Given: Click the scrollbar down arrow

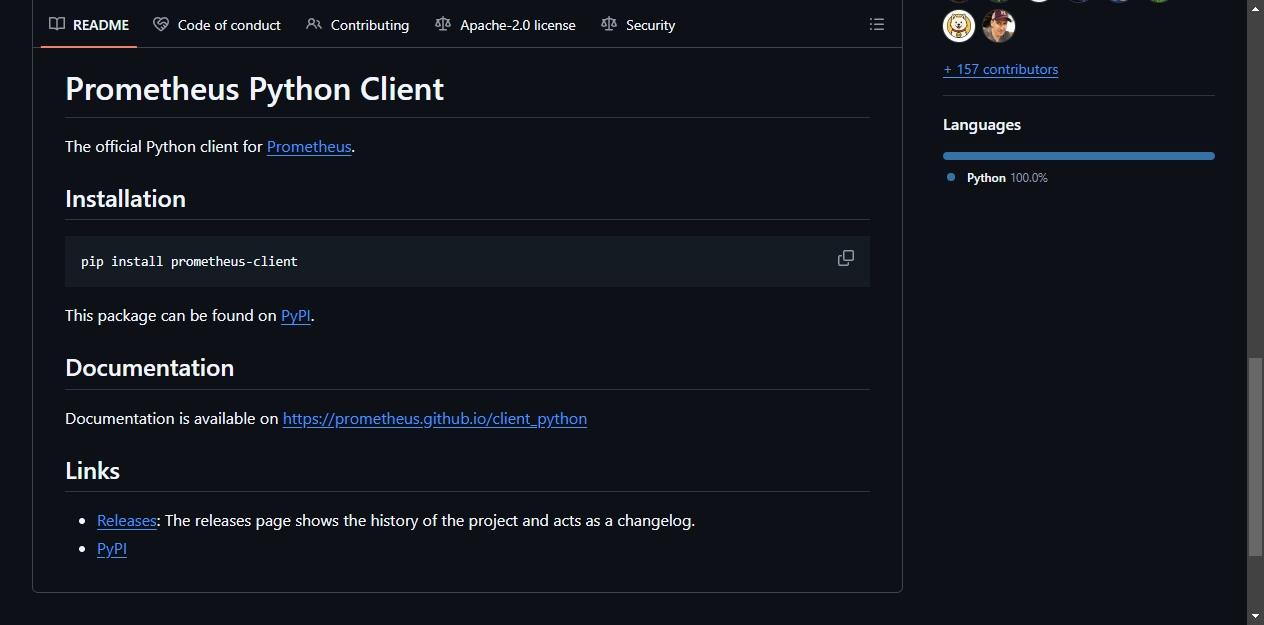Looking at the screenshot, I should tap(1255, 616).
